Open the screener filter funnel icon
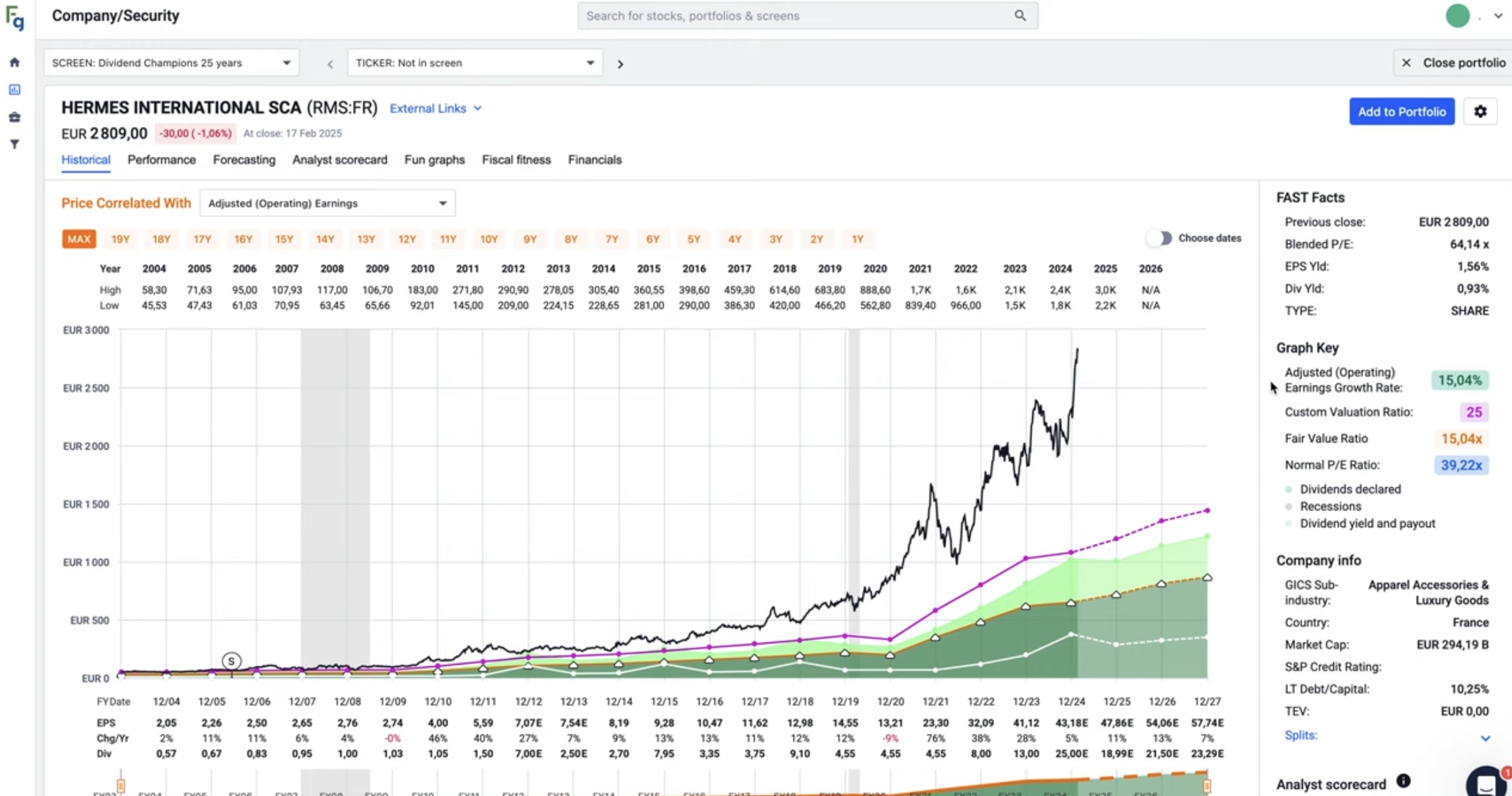The height and width of the screenshot is (796, 1512). [x=15, y=144]
